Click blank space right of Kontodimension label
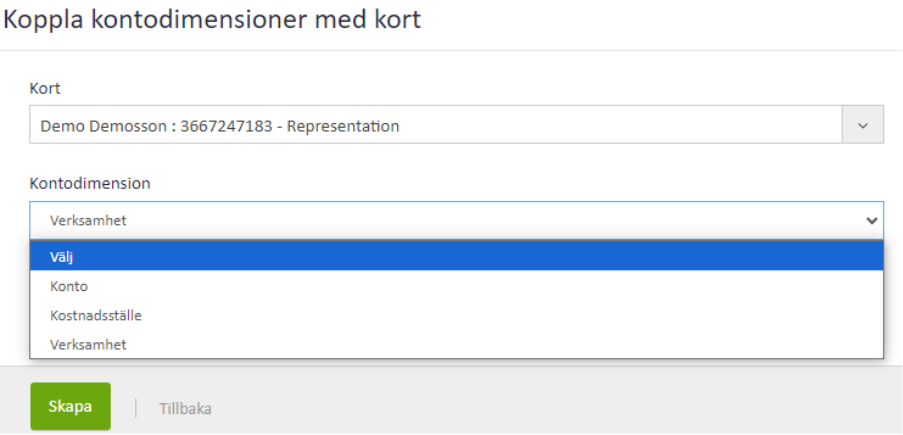This screenshot has height=435, width=903. coord(500,183)
